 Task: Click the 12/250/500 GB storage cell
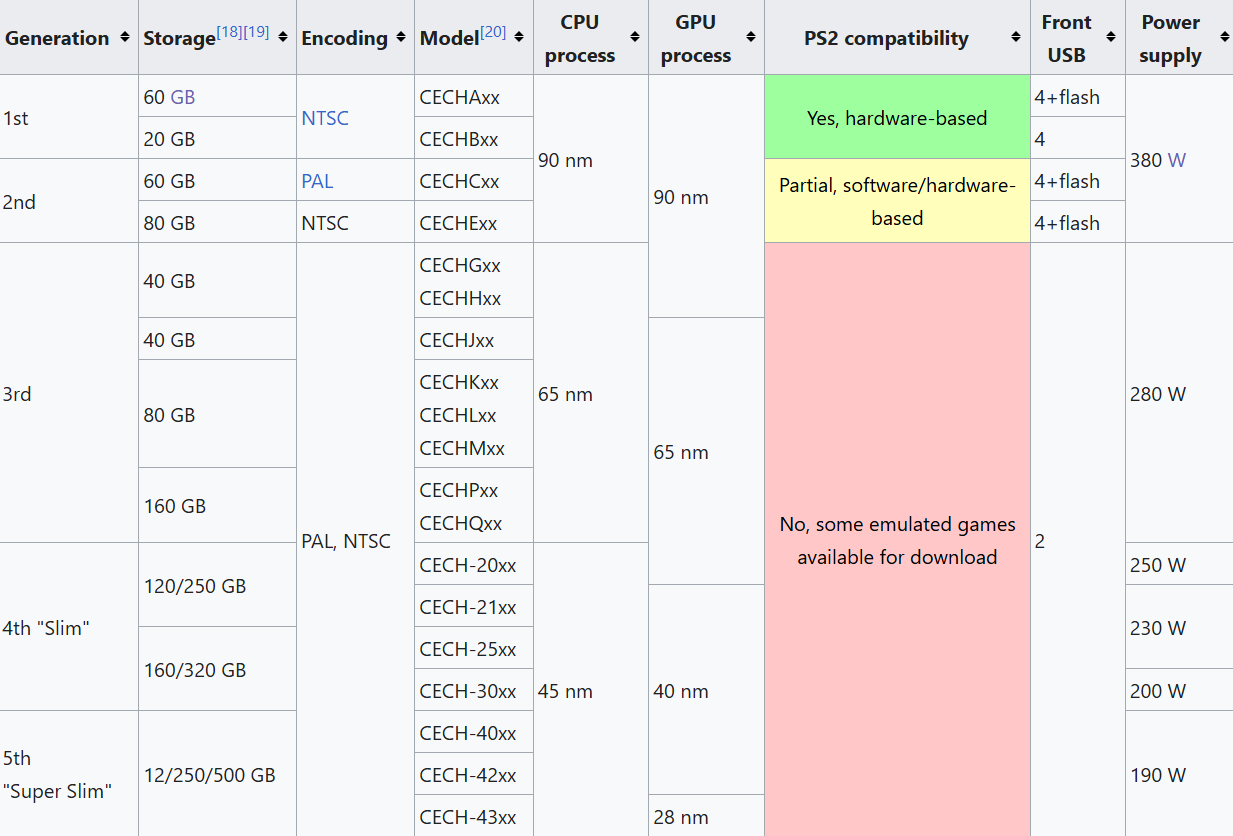(217, 774)
